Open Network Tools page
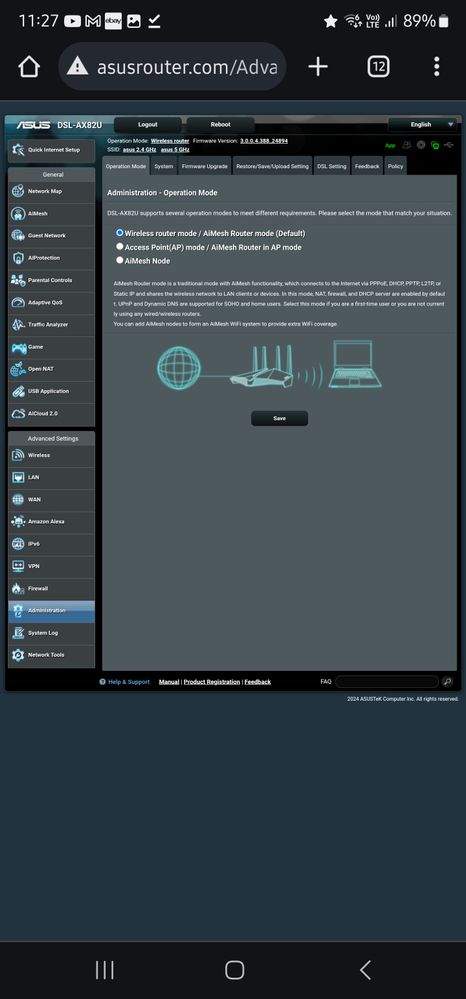This screenshot has height=999, width=466. (x=52, y=655)
